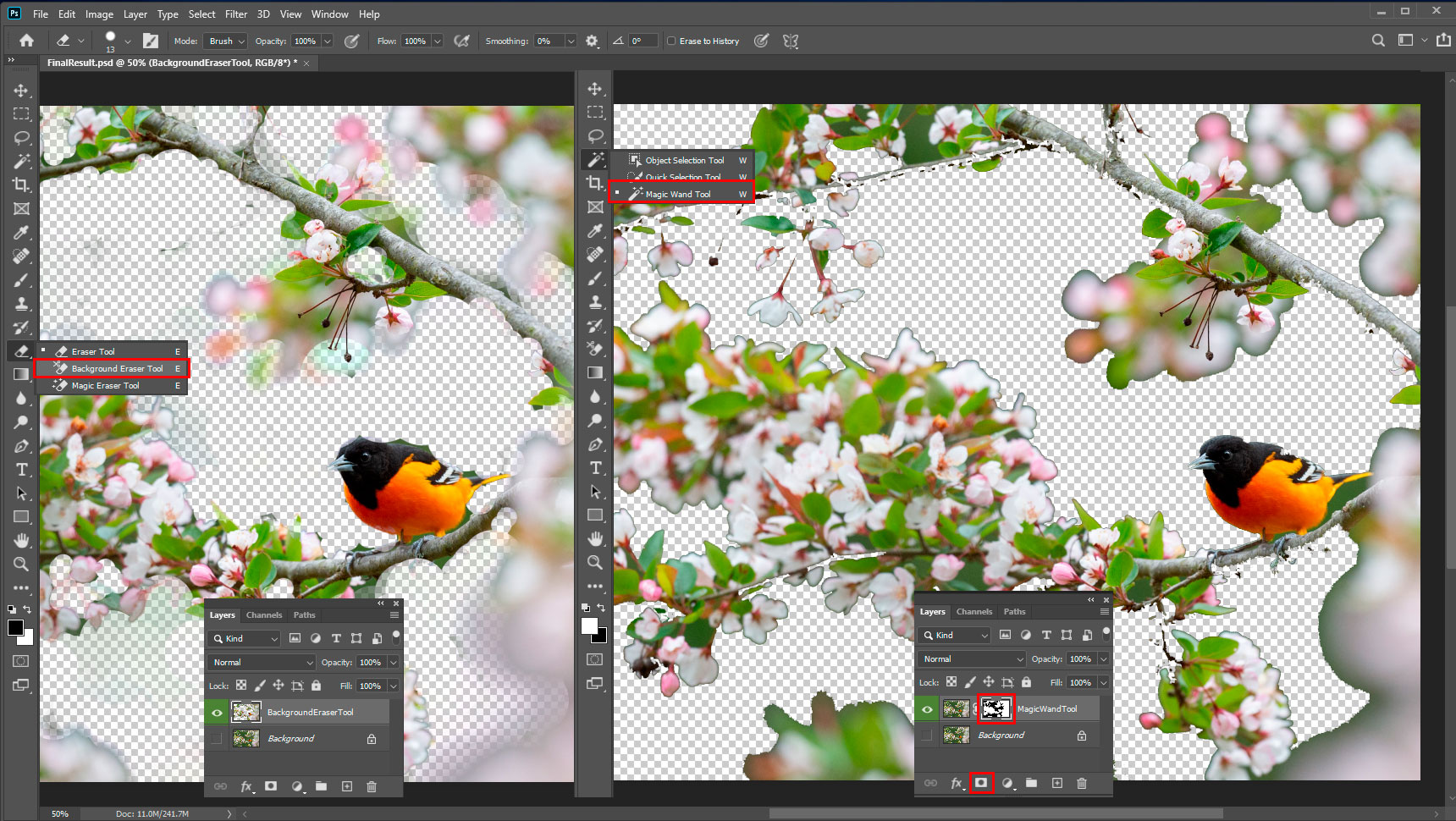Switch to Channels tab in right panel
Image resolution: width=1456 pixels, height=821 pixels.
pyautogui.click(x=973, y=611)
